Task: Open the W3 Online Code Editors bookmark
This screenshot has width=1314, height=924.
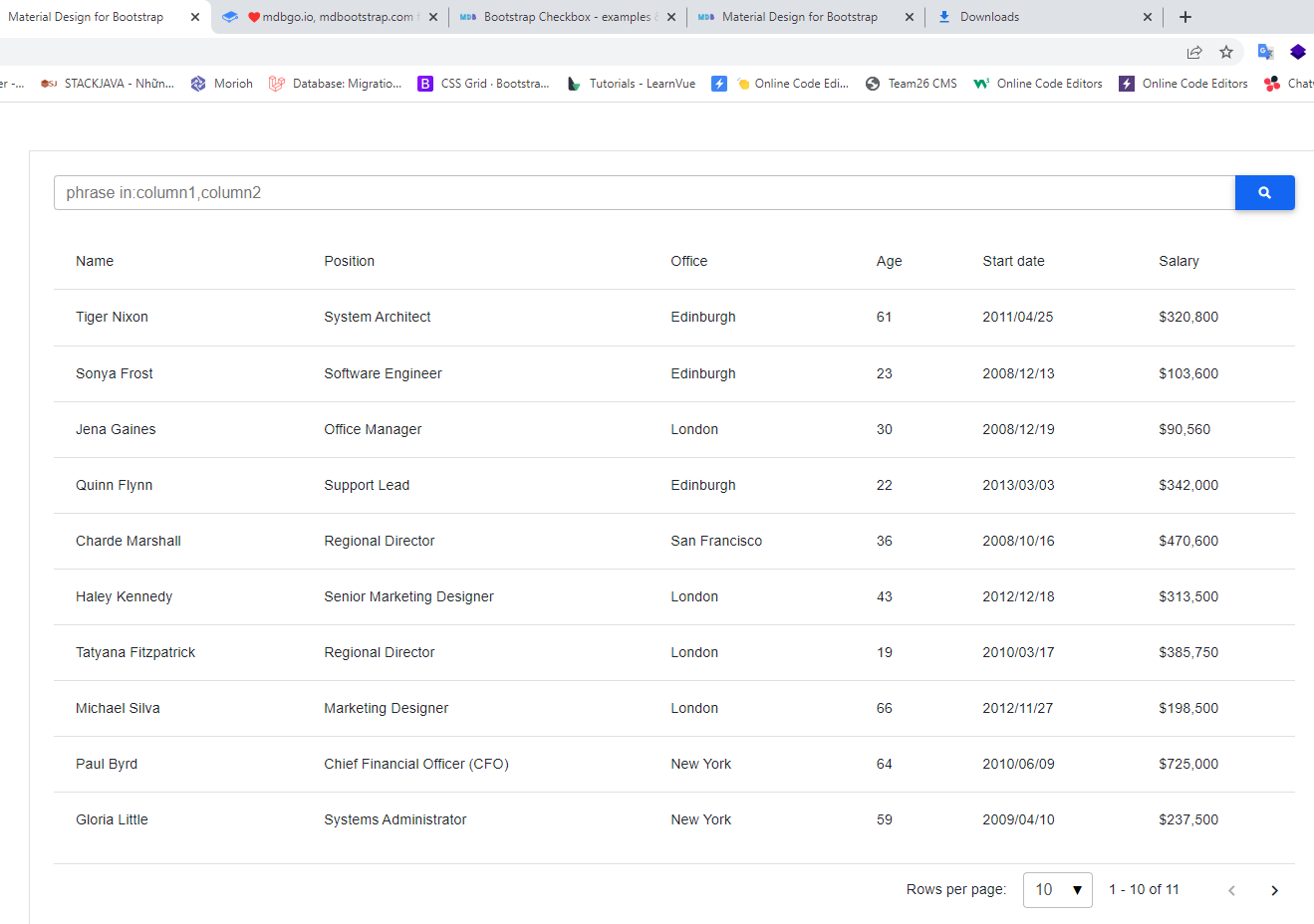Action: (1038, 84)
